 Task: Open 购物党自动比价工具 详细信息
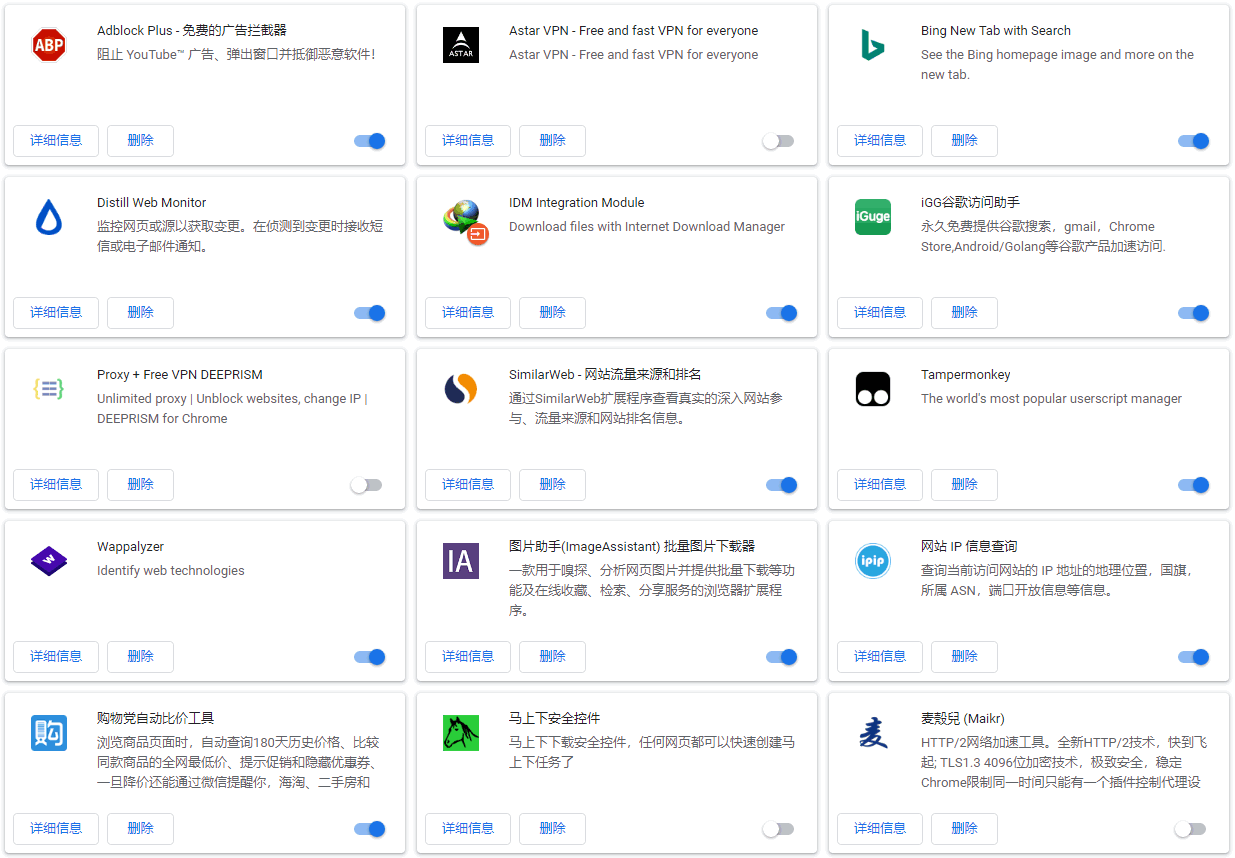click(x=56, y=829)
